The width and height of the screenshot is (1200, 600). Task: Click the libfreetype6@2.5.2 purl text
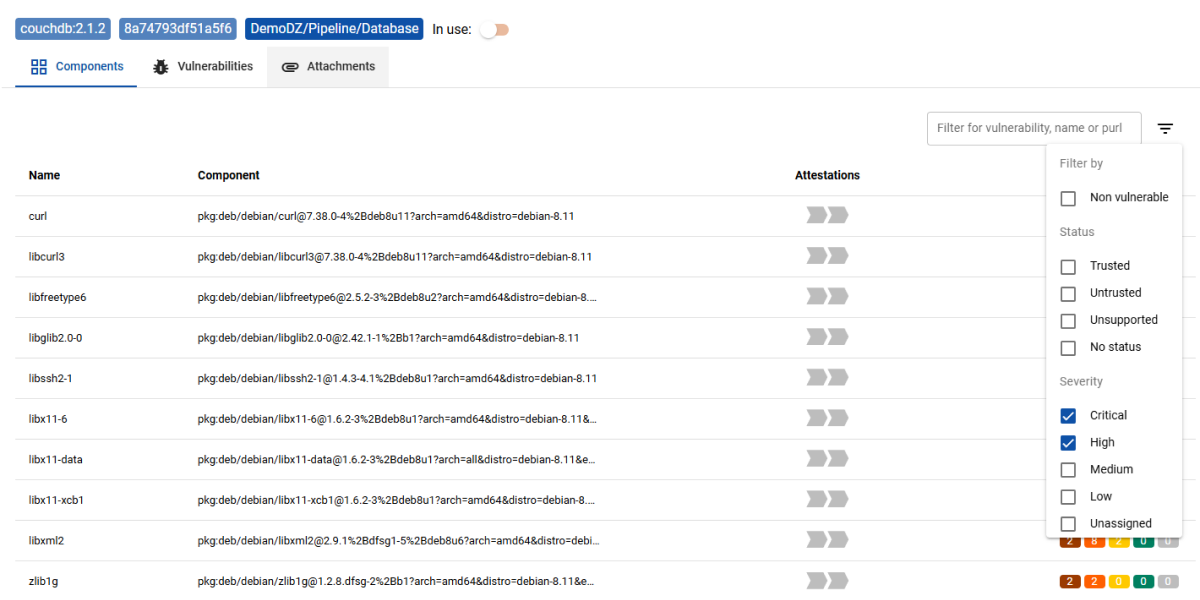398,297
